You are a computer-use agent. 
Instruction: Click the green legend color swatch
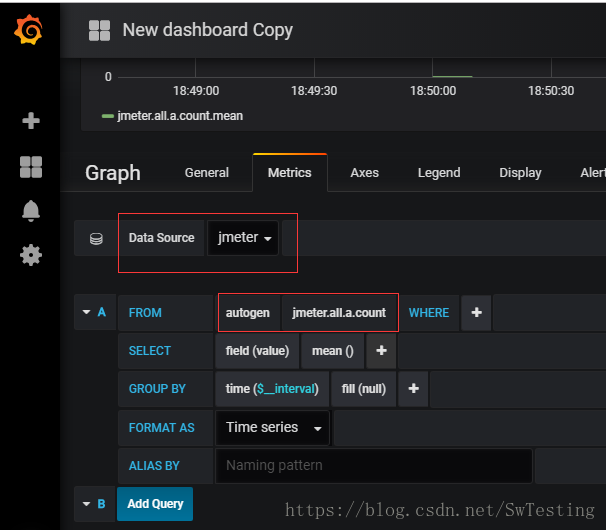click(x=107, y=116)
